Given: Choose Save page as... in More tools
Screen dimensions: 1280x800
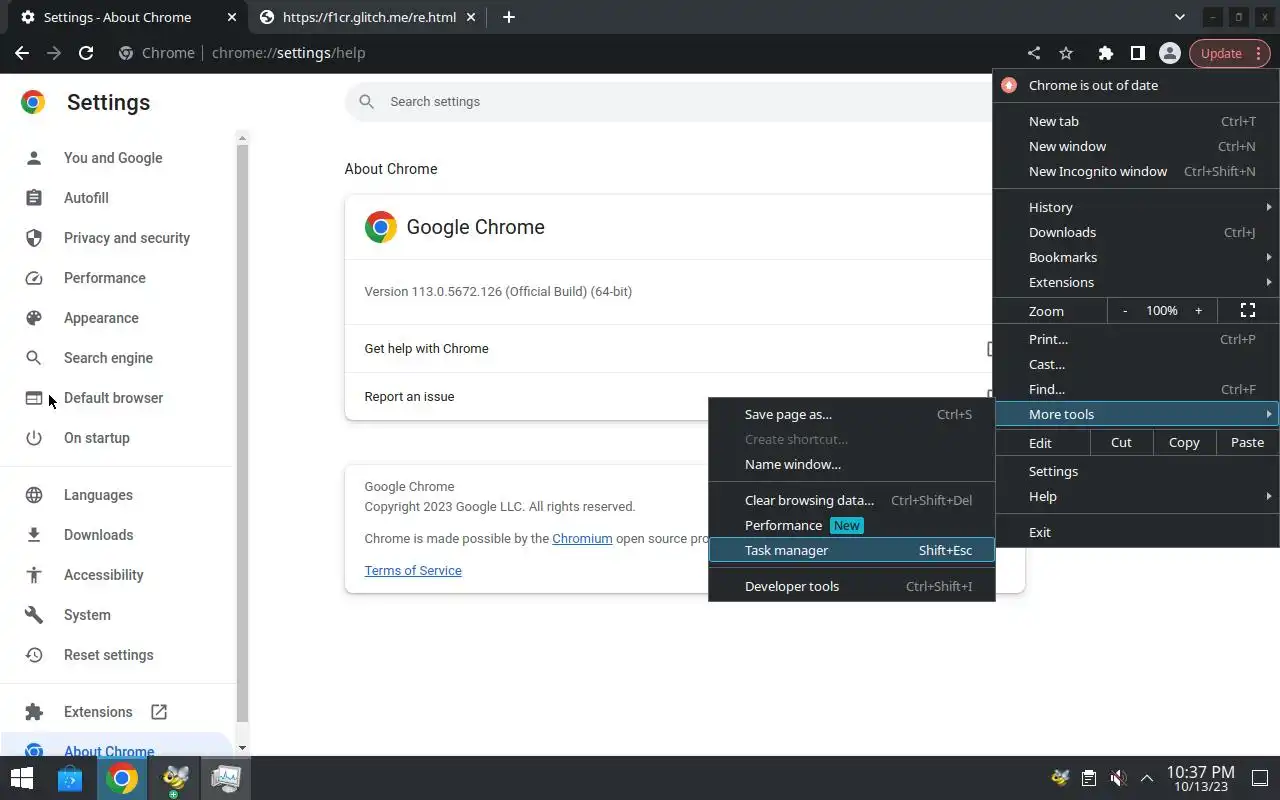Looking at the screenshot, I should [x=852, y=414].
